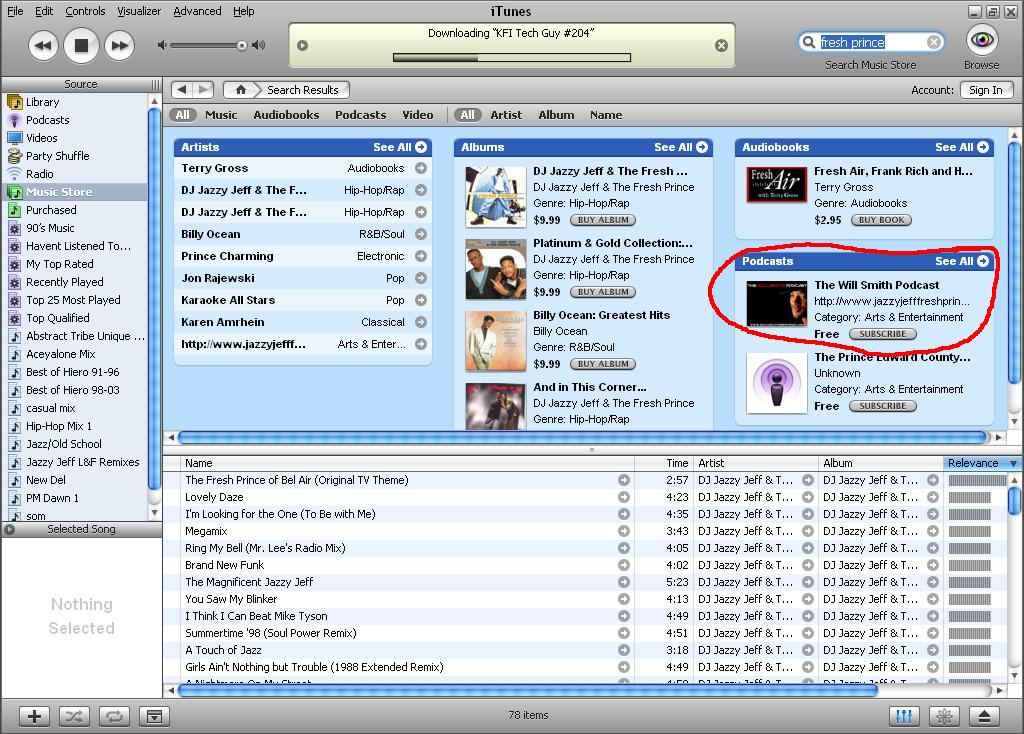Buy Billy Ocean: Greatest Hits album

(603, 364)
